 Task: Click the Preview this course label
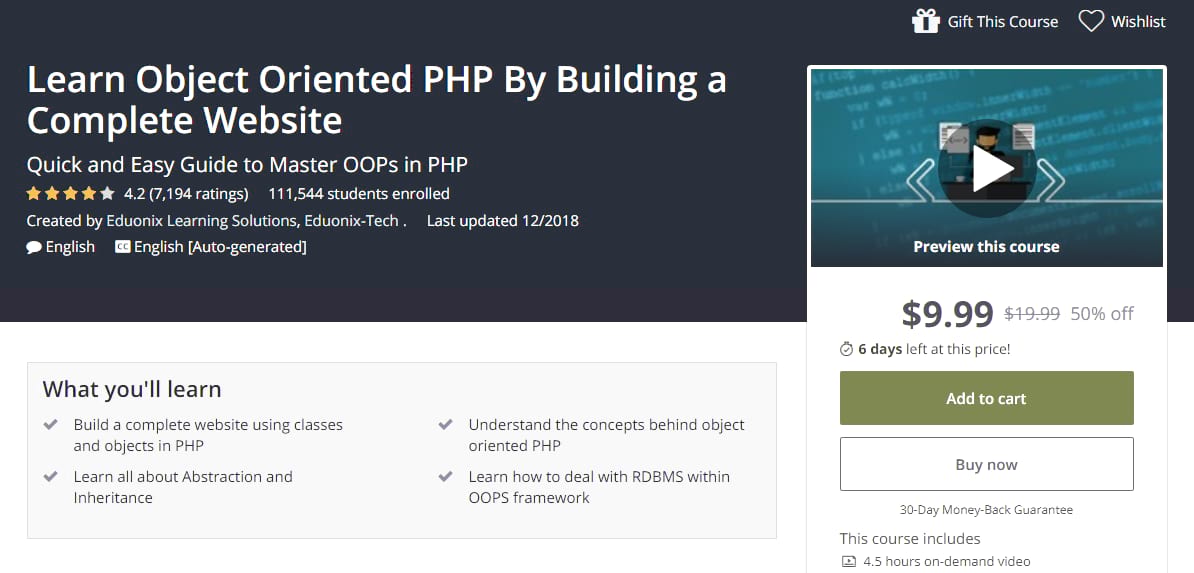(986, 246)
